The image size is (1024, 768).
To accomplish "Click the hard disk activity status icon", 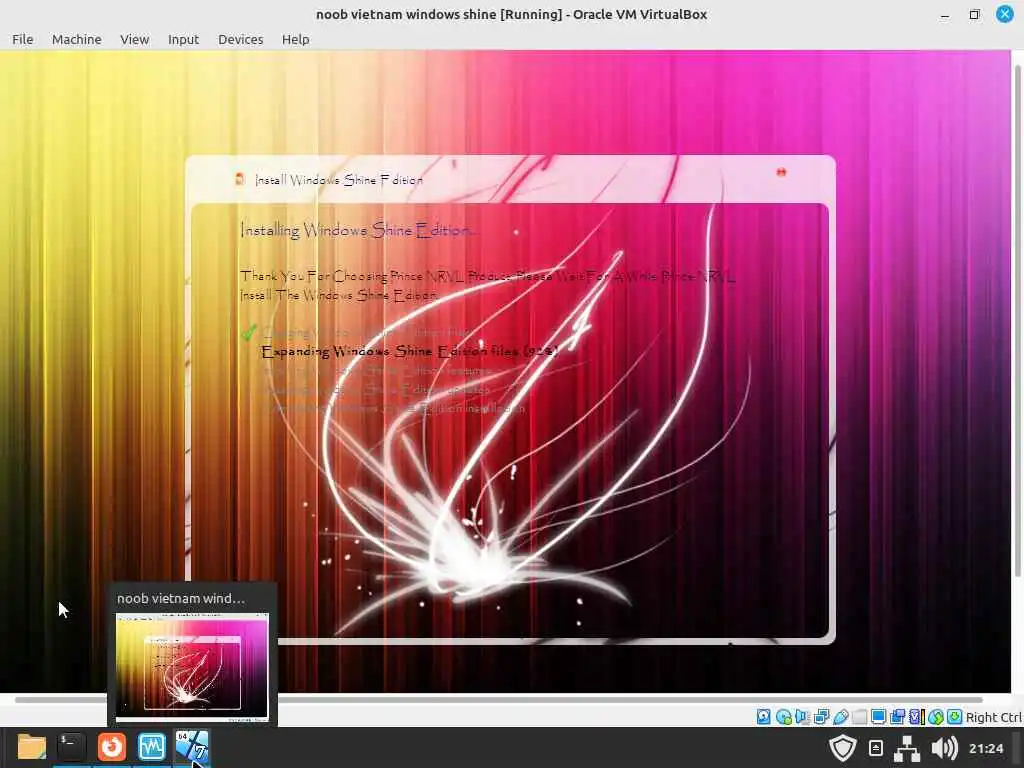I will [763, 717].
